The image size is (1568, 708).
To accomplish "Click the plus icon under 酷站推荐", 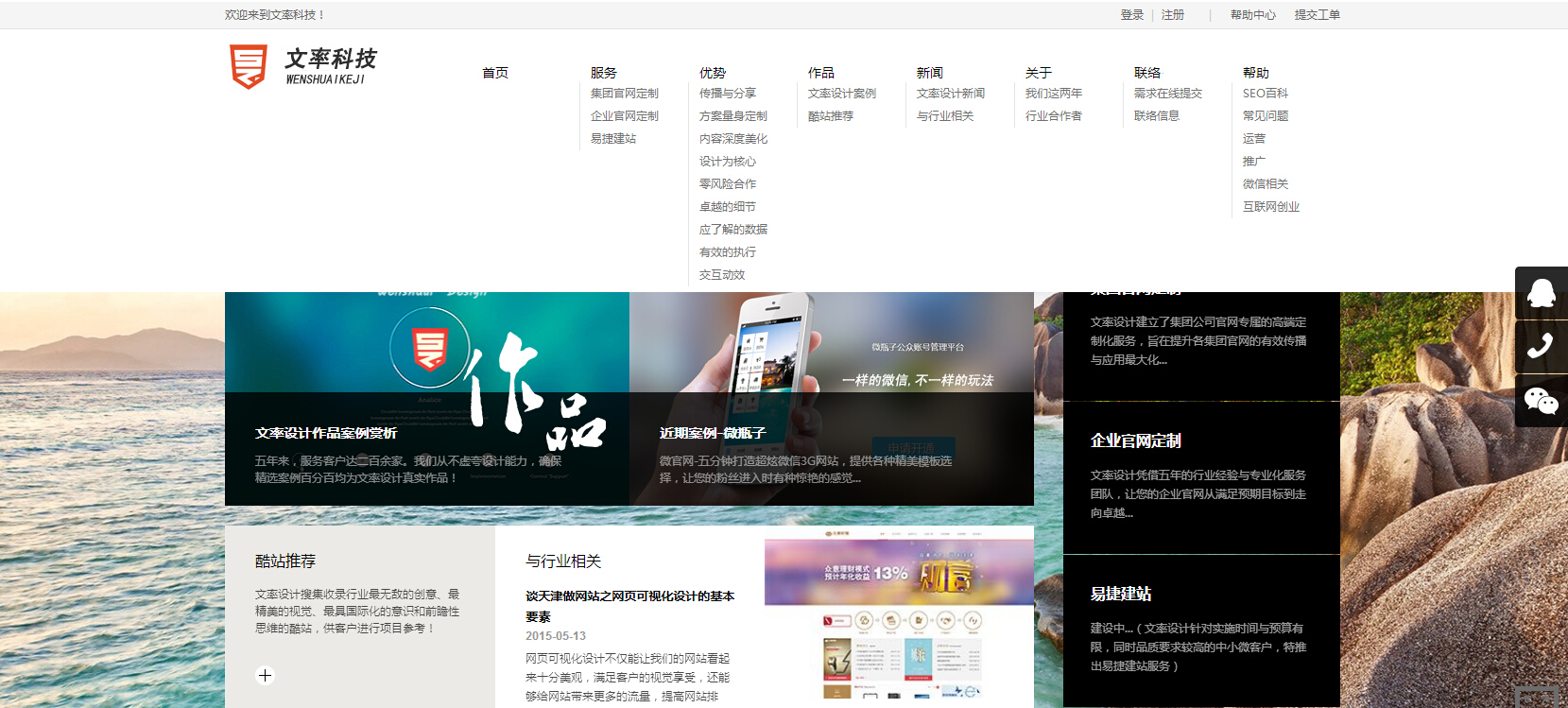I will click(x=266, y=675).
